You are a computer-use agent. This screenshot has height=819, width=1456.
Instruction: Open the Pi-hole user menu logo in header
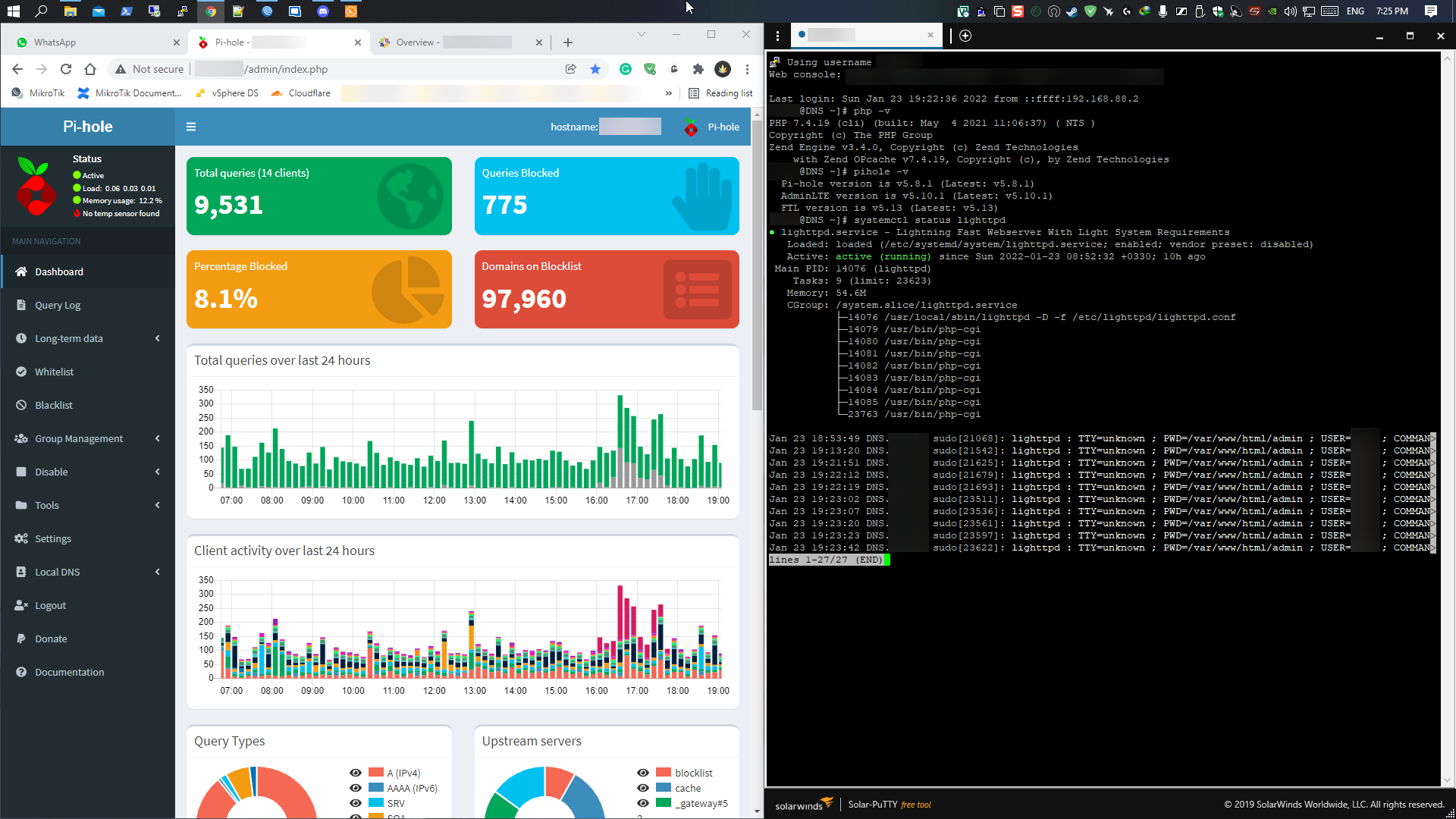tap(691, 127)
